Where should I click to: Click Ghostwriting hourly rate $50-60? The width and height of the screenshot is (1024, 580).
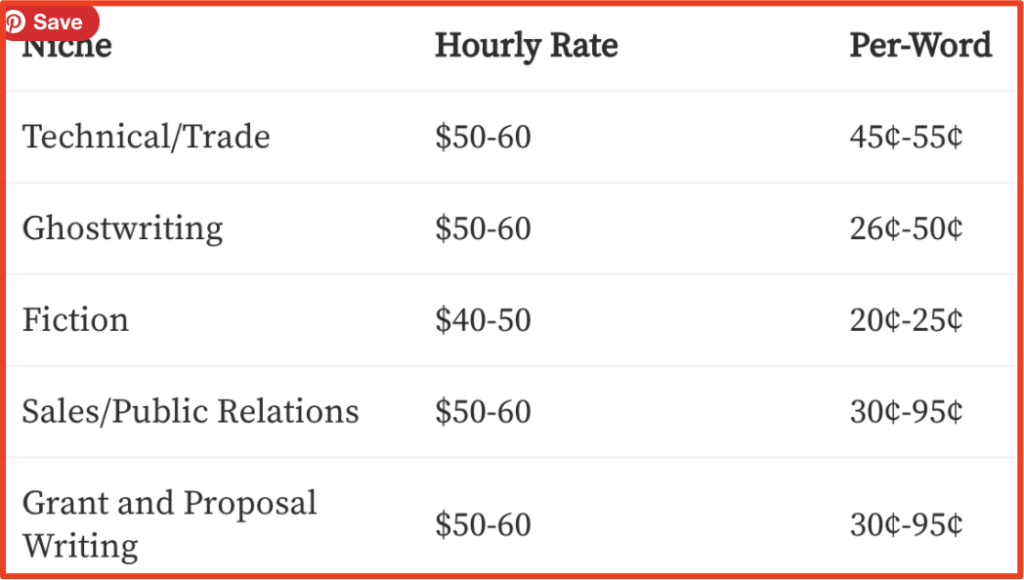tap(483, 229)
